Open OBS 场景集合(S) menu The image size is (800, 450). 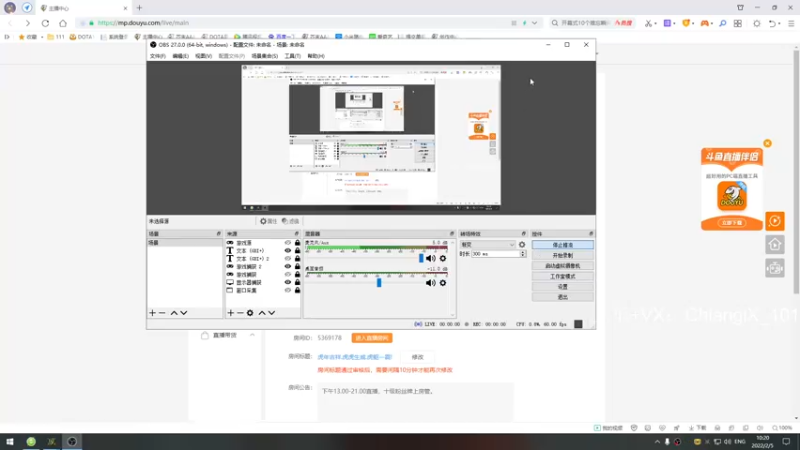point(265,56)
